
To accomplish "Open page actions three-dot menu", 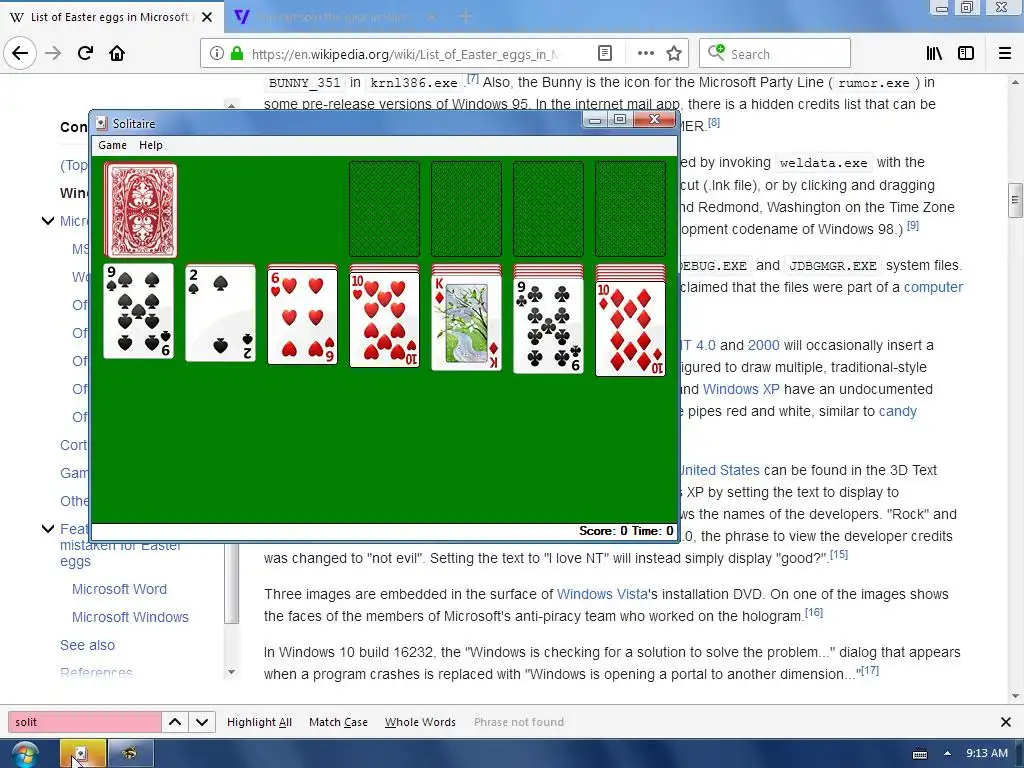I will tap(645, 54).
